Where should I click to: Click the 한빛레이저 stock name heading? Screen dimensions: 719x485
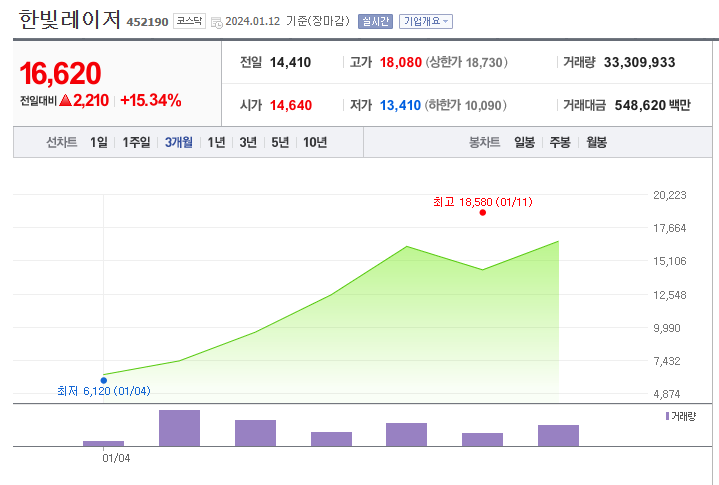click(69, 20)
